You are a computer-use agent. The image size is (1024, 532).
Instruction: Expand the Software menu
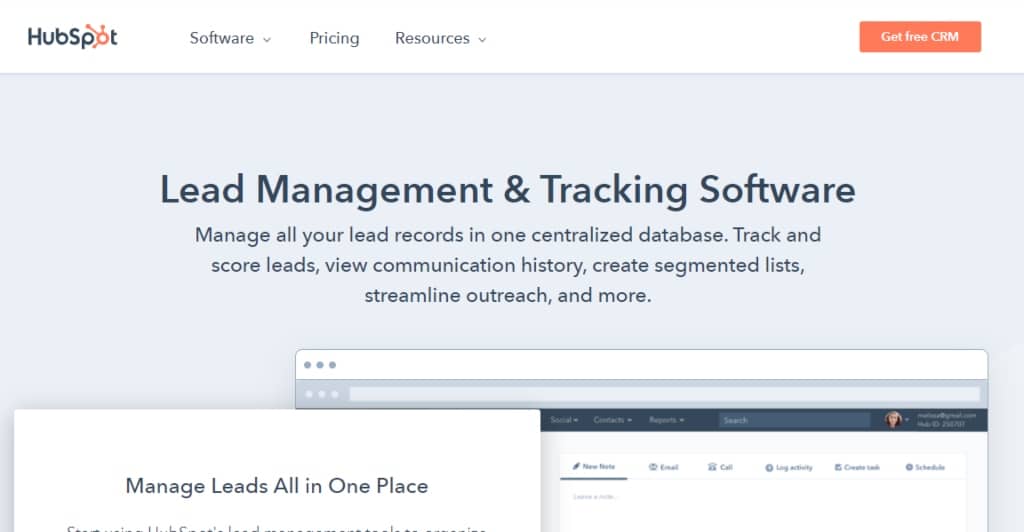pos(230,39)
